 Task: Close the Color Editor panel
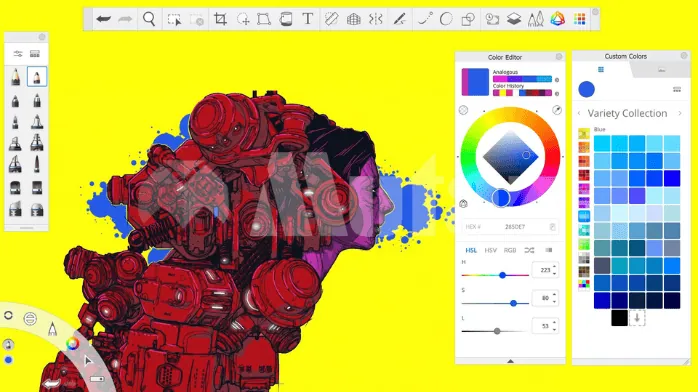tap(559, 57)
